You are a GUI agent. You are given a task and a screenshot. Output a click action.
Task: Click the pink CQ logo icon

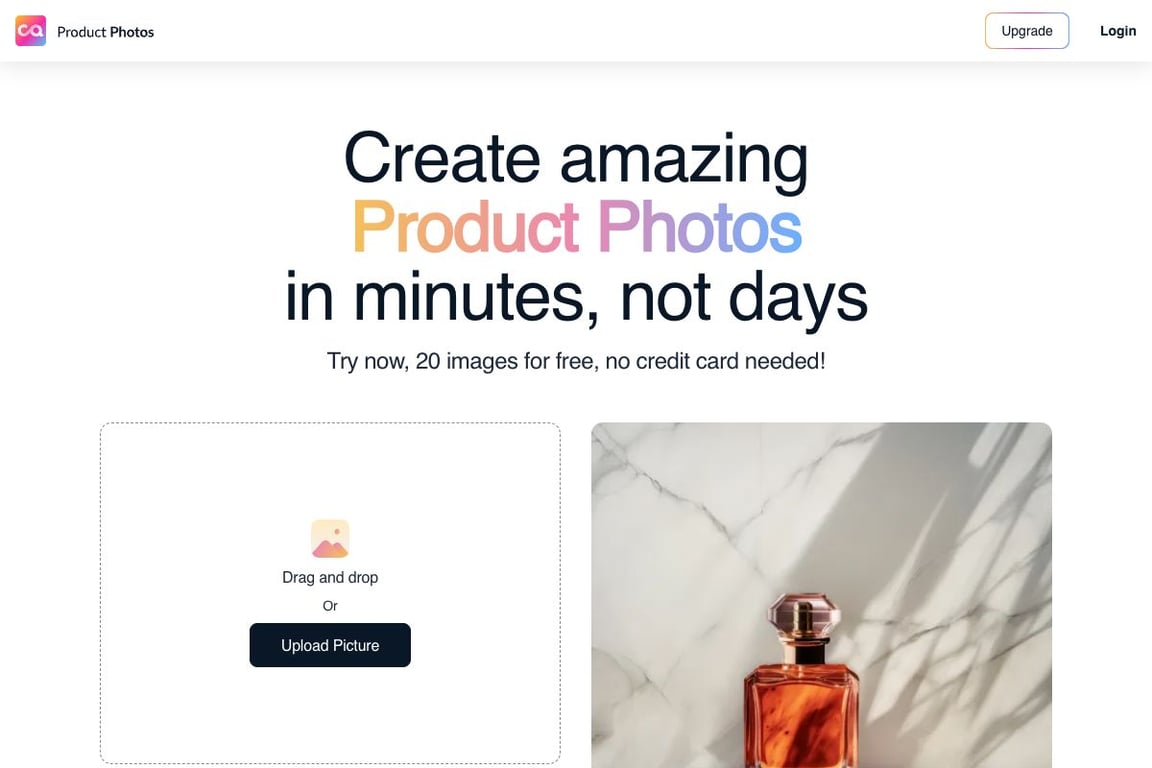tap(30, 31)
